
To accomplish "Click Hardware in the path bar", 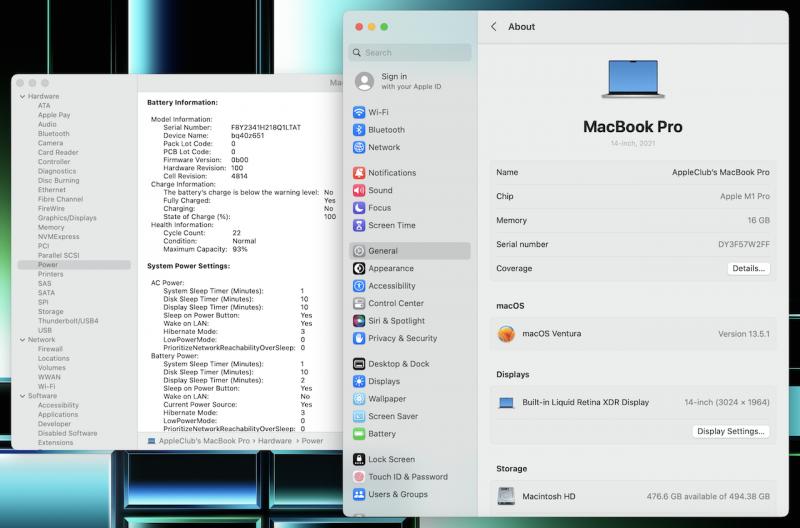I will pos(274,441).
